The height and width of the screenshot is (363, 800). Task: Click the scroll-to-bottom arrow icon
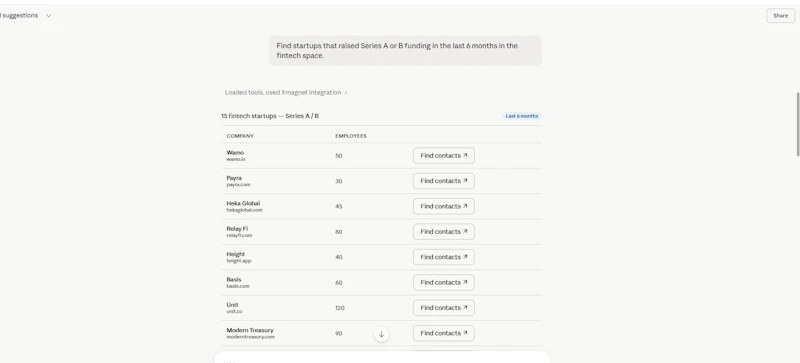click(x=381, y=334)
